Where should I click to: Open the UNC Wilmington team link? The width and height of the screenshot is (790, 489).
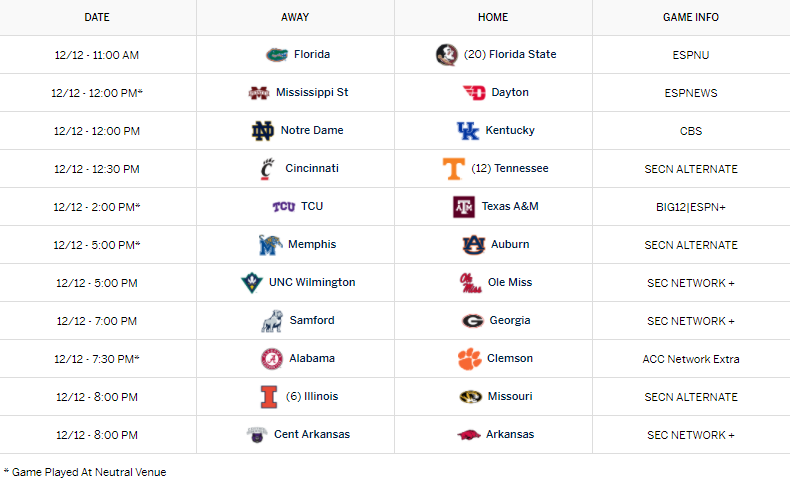(x=312, y=283)
